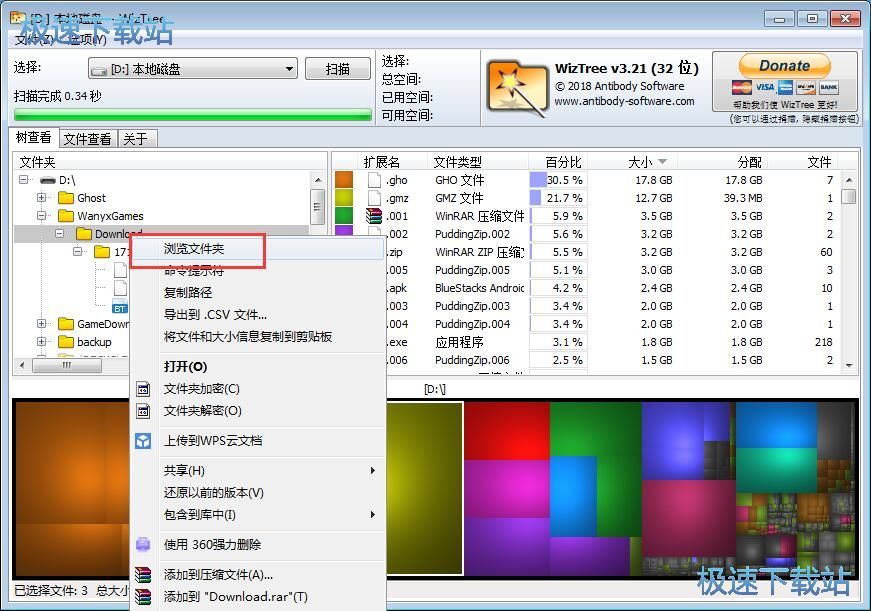Click the WinRAR icon beside 添加到压缩文件

pyautogui.click(x=143, y=575)
